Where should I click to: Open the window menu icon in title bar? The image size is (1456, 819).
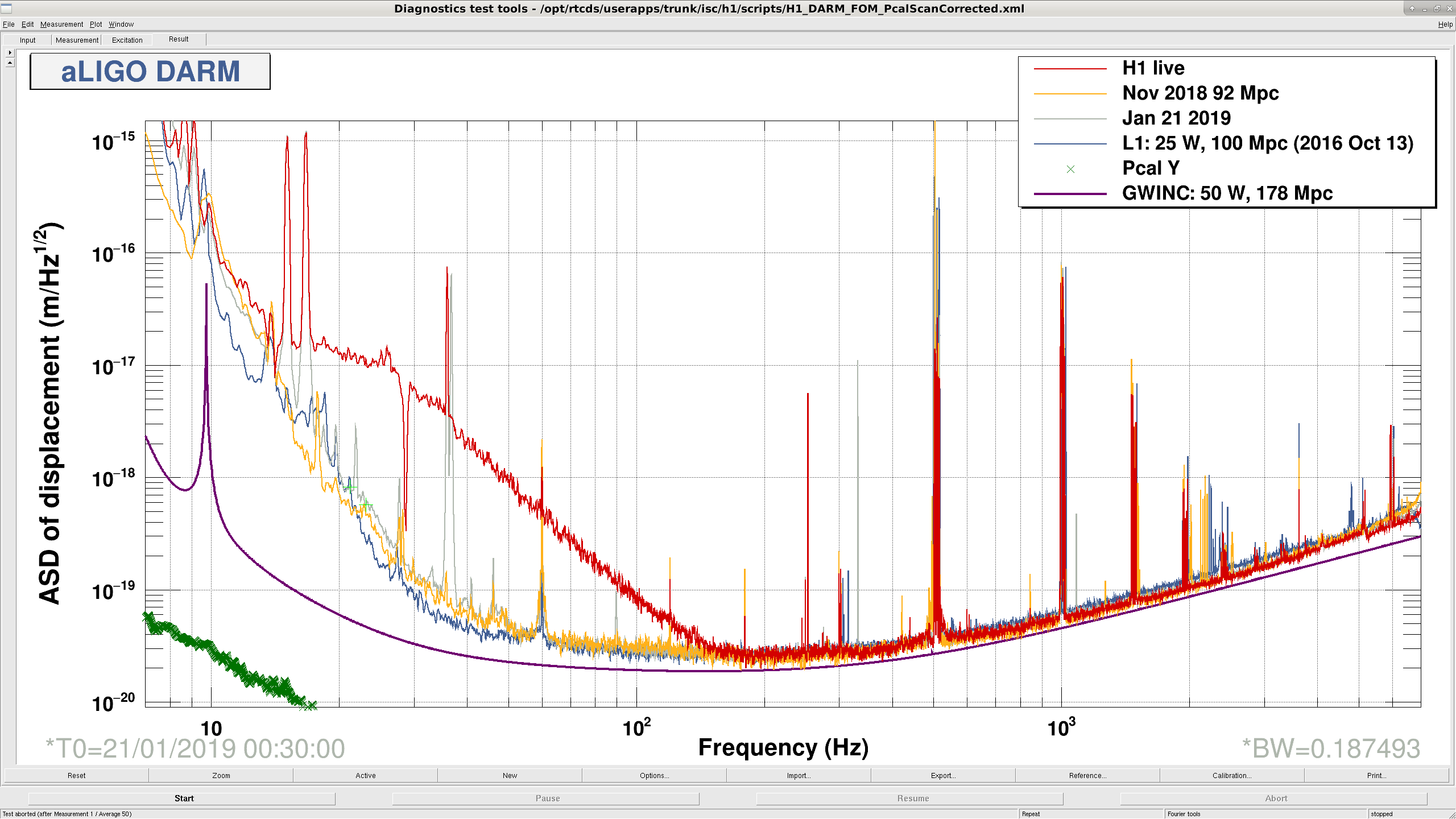[6, 8]
